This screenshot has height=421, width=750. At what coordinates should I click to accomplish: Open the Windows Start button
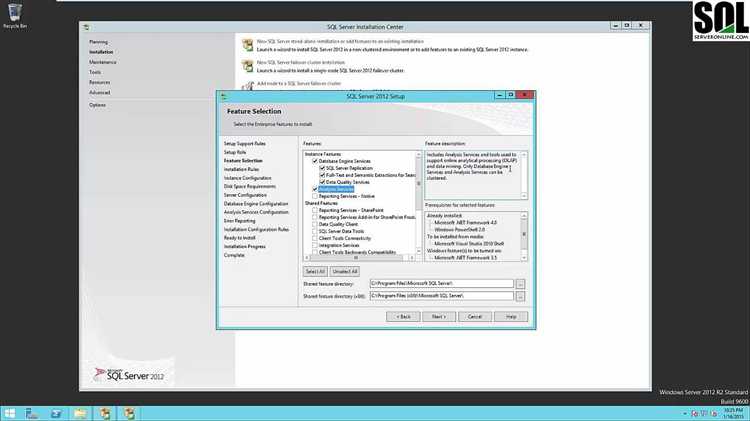click(x=10, y=413)
